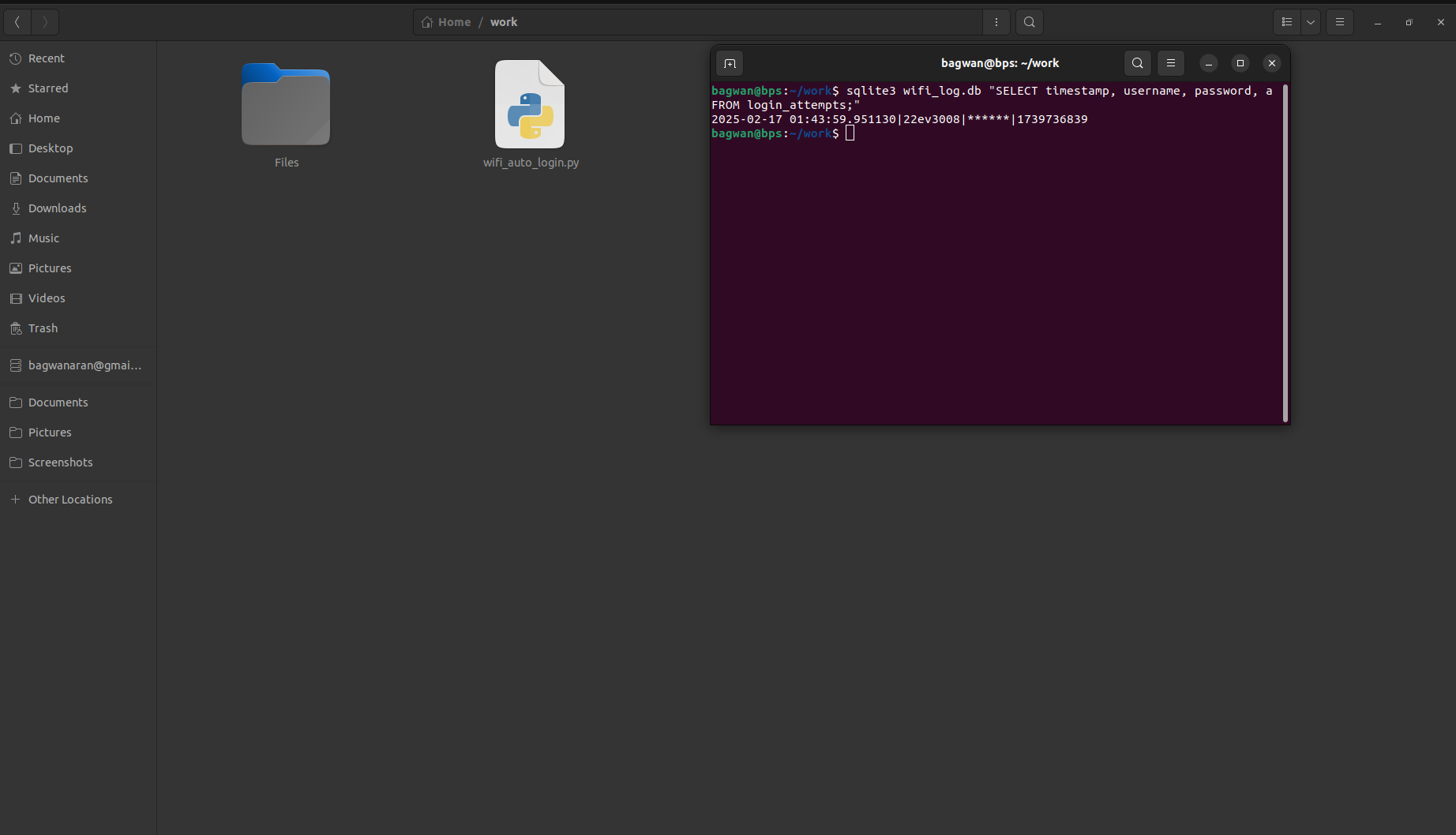Viewport: 1456px width, 835px height.
Task: Go back in Files navigation
Action: pos(17,22)
